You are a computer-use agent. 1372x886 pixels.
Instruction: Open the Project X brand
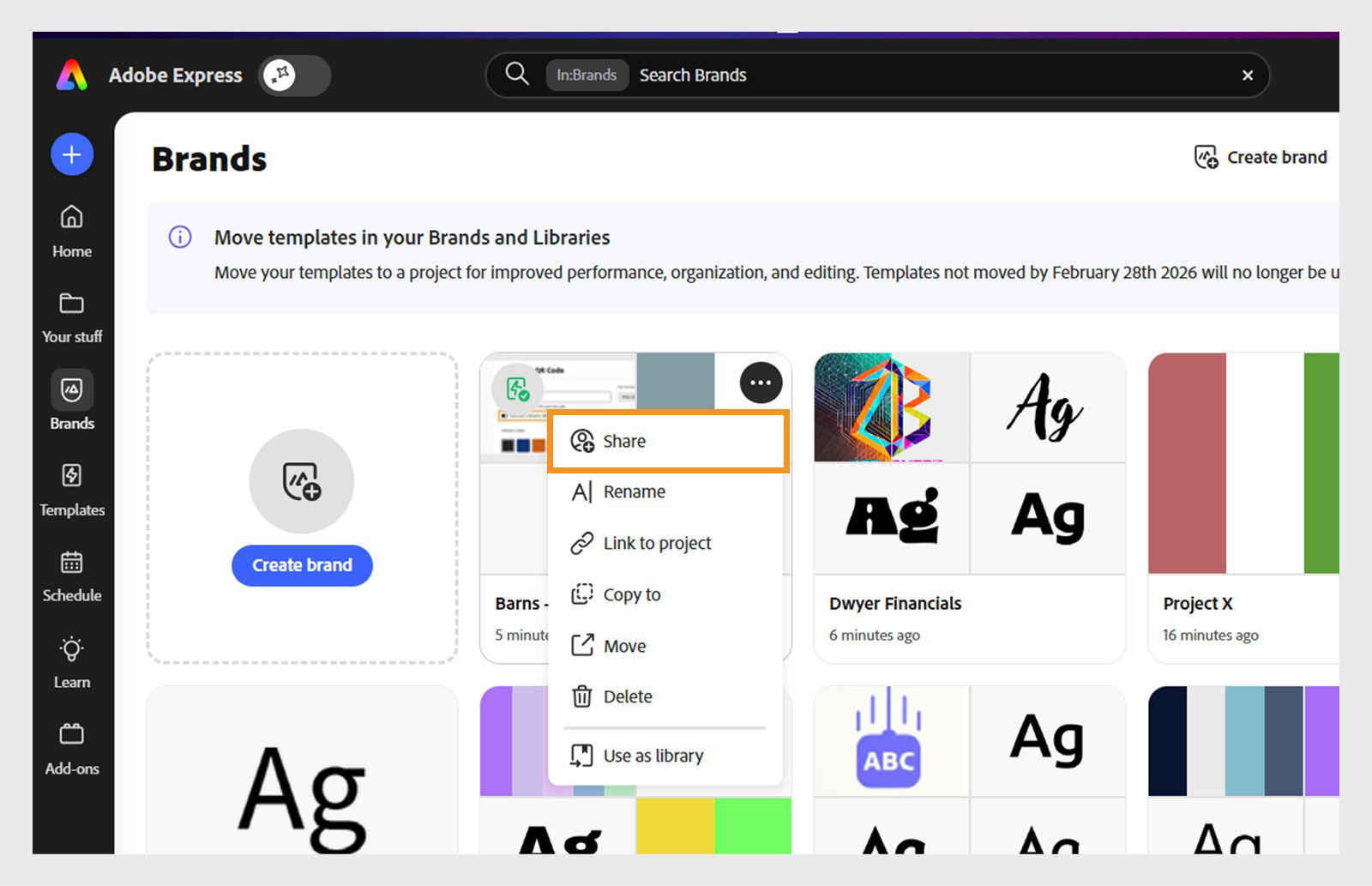tap(1243, 508)
